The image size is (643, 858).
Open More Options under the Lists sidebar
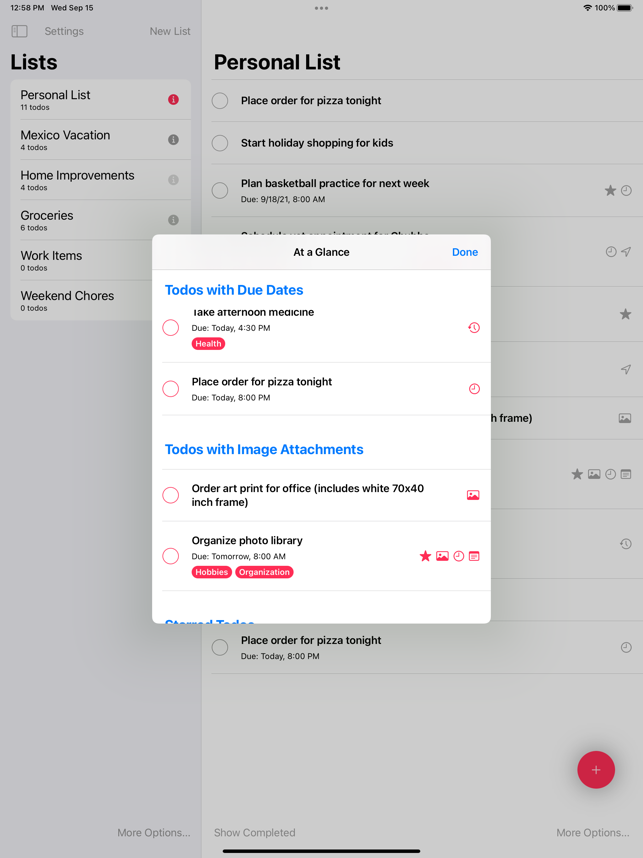(154, 833)
